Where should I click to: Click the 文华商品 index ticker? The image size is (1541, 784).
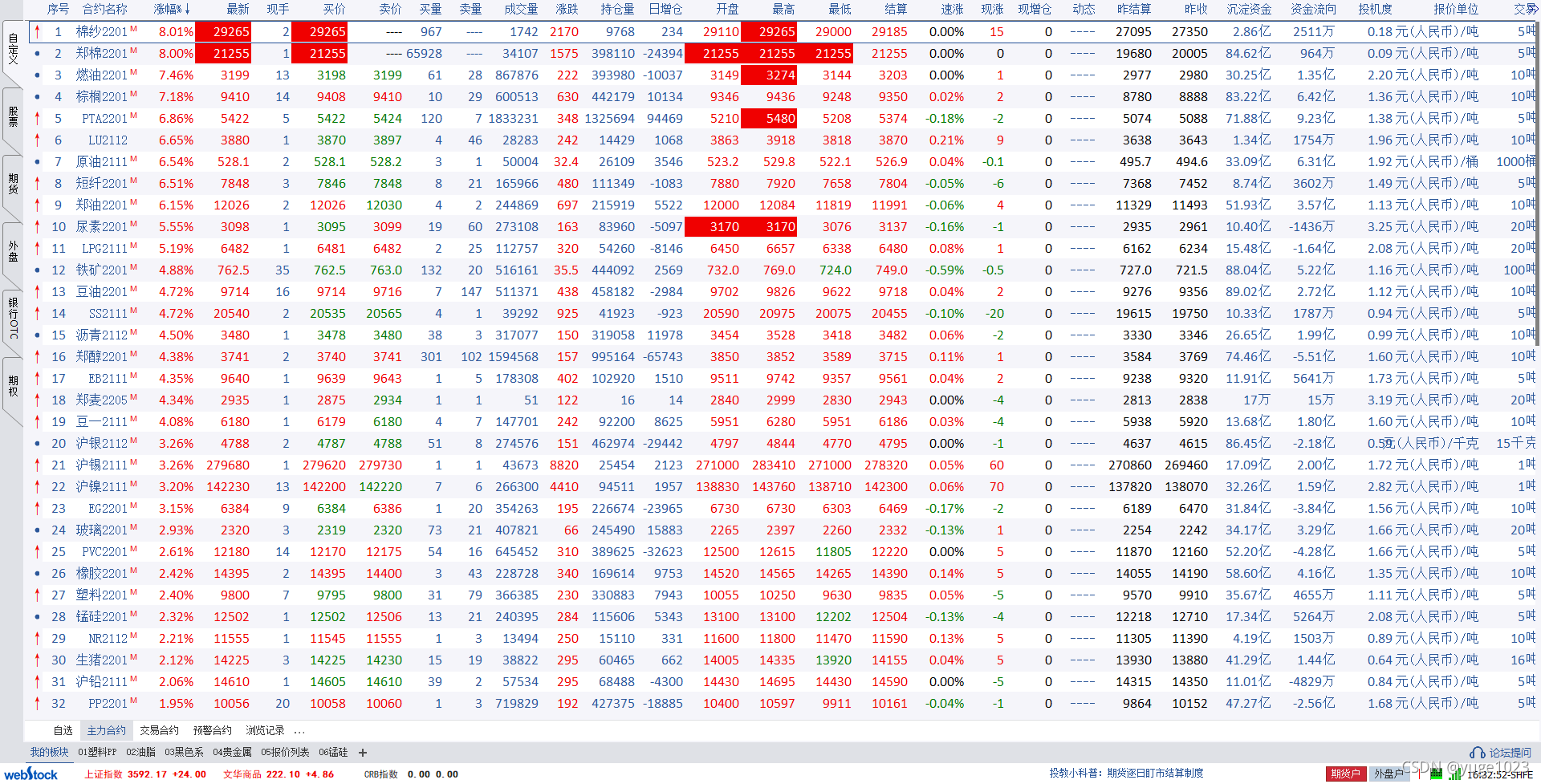pos(278,774)
